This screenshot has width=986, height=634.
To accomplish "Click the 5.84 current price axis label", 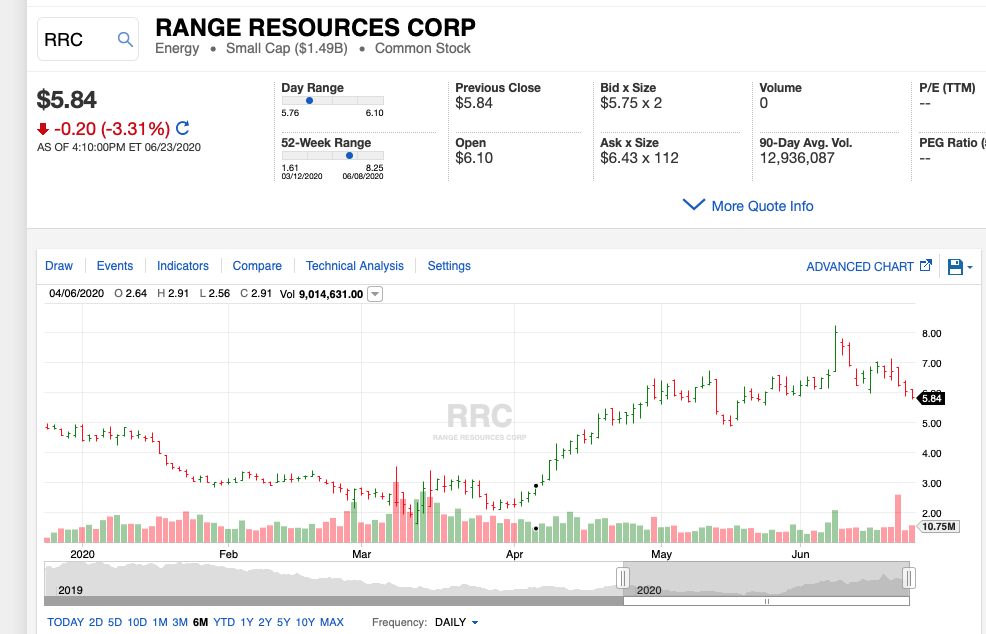I will 931,398.
